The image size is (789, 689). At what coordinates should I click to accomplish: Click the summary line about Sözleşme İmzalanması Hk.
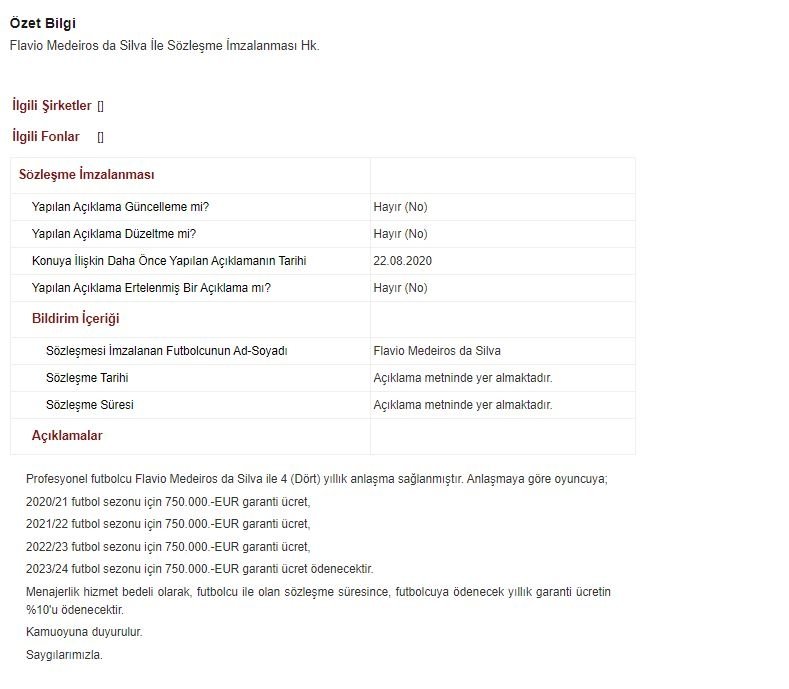tap(165, 46)
